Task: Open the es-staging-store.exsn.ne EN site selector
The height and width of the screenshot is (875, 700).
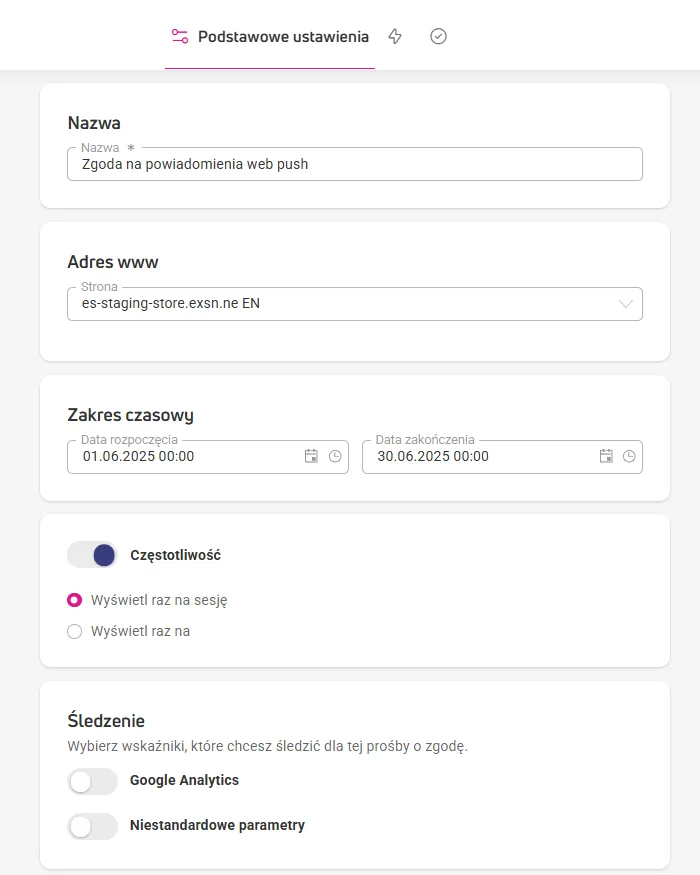Action: (x=355, y=304)
